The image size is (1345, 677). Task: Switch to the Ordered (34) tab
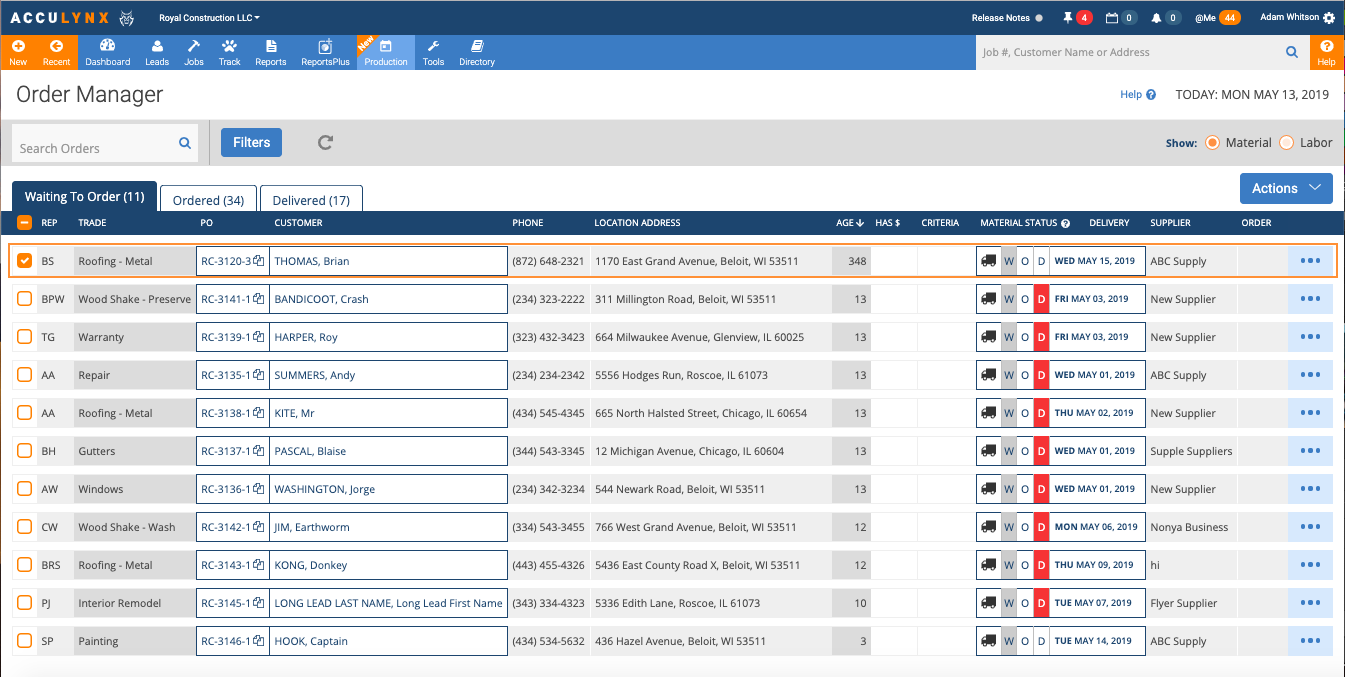coord(208,200)
